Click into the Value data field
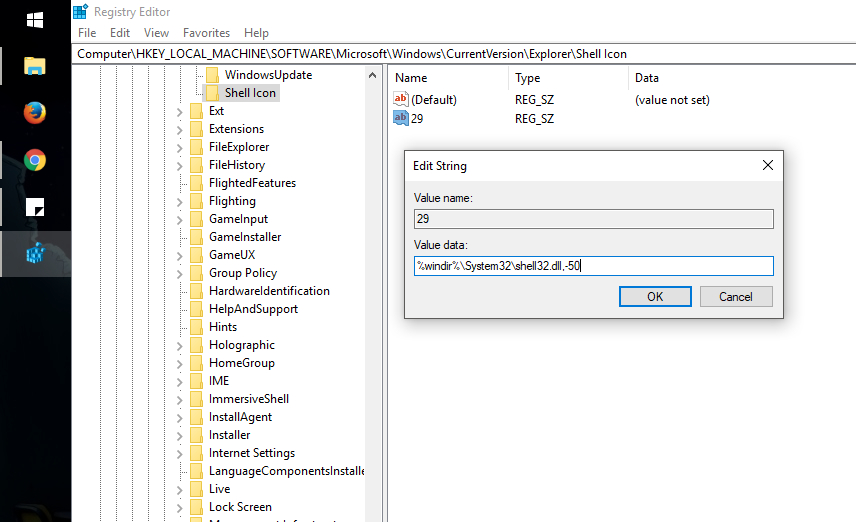 (593, 266)
